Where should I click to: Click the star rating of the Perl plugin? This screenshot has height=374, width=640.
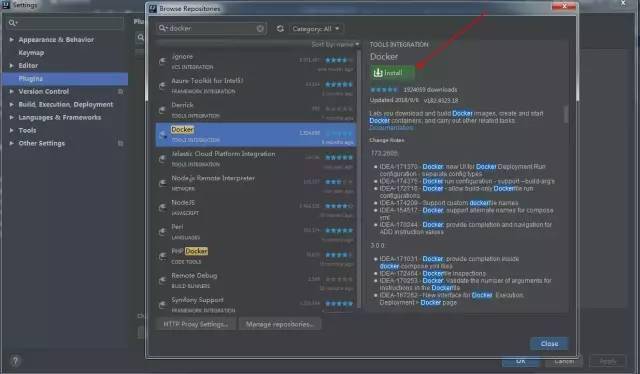click(x=338, y=231)
